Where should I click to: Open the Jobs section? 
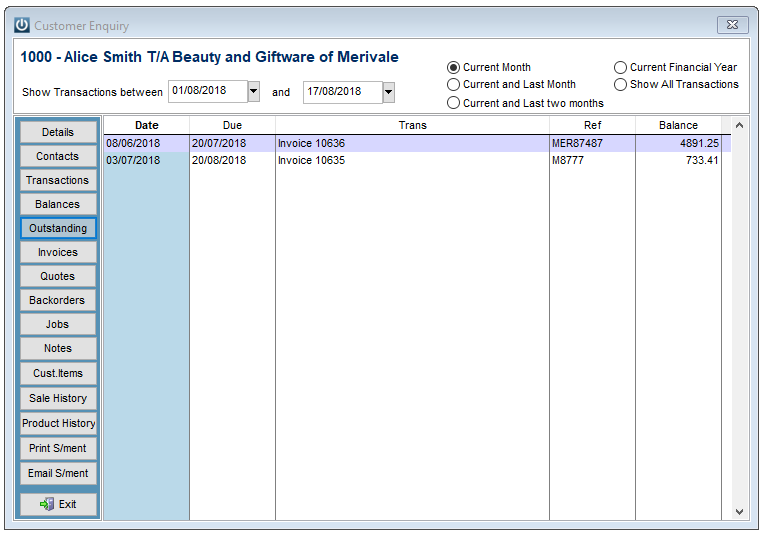(x=58, y=324)
